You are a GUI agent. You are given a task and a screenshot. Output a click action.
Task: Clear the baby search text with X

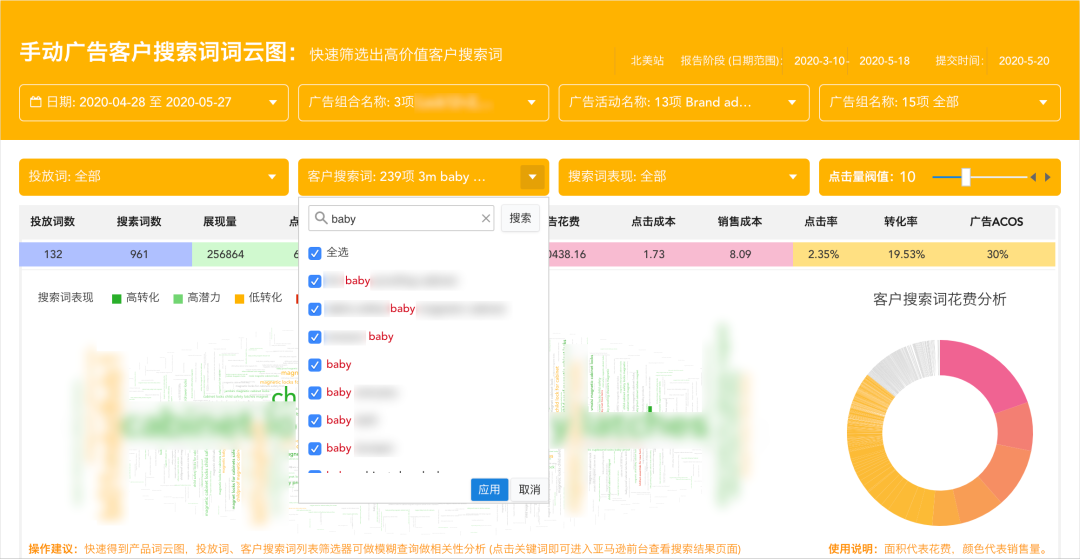click(x=486, y=218)
